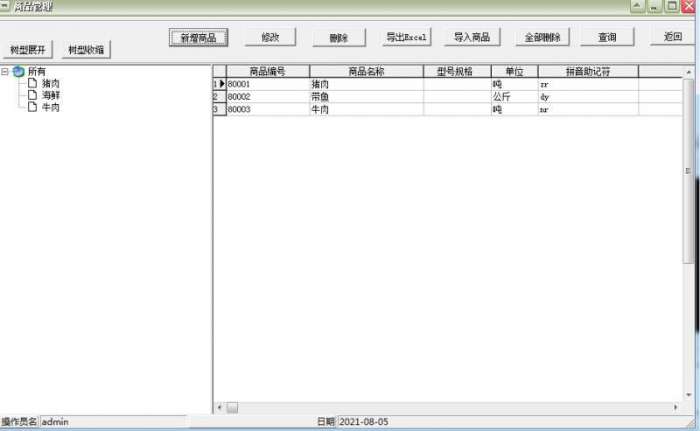Click the 吨 unit cell in row 80003
The height and width of the screenshot is (431, 700).
tap(515, 109)
